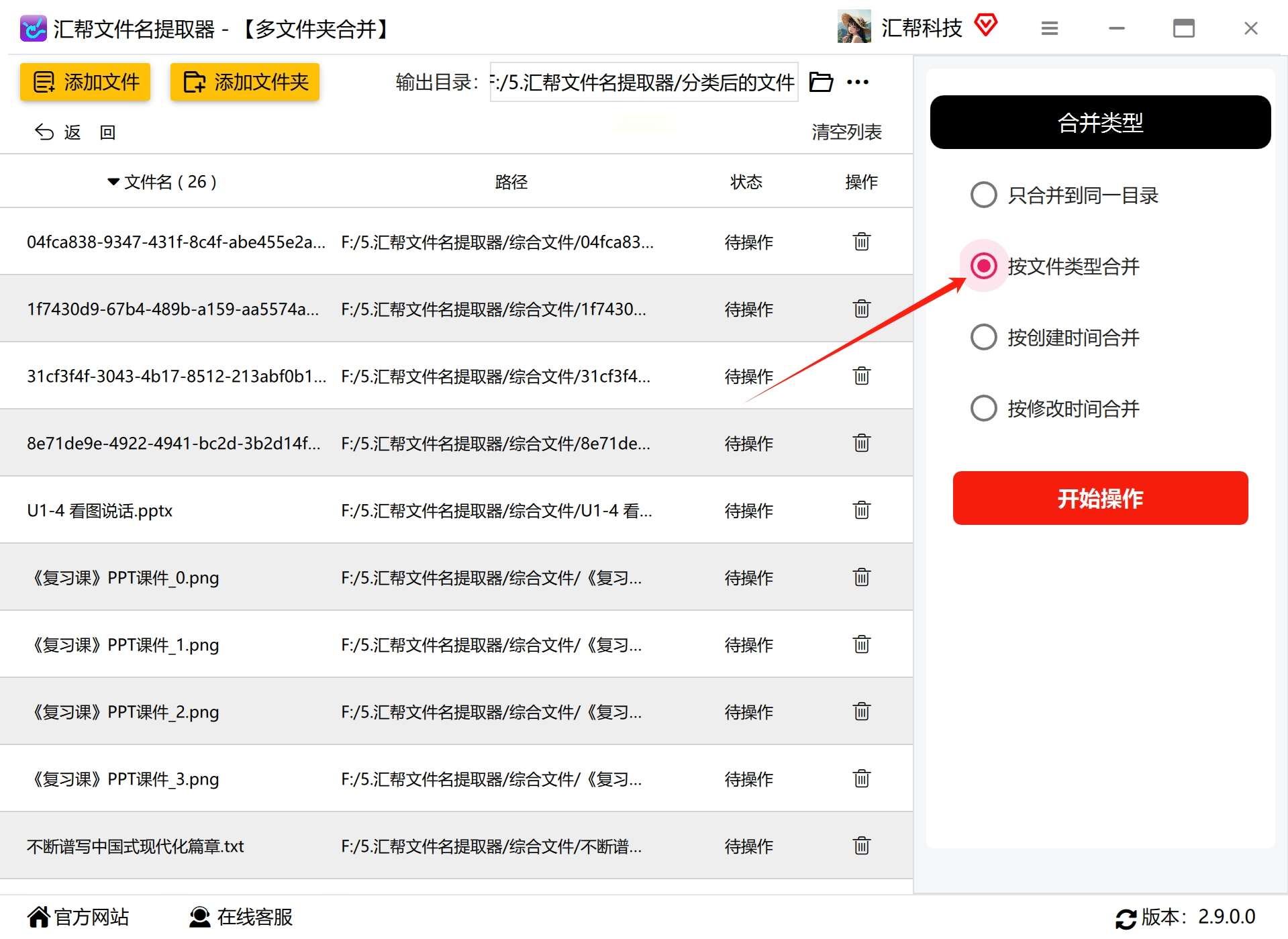The image size is (1288, 939).
Task: Select 按修改时间合并 radio option
Action: 983,409
